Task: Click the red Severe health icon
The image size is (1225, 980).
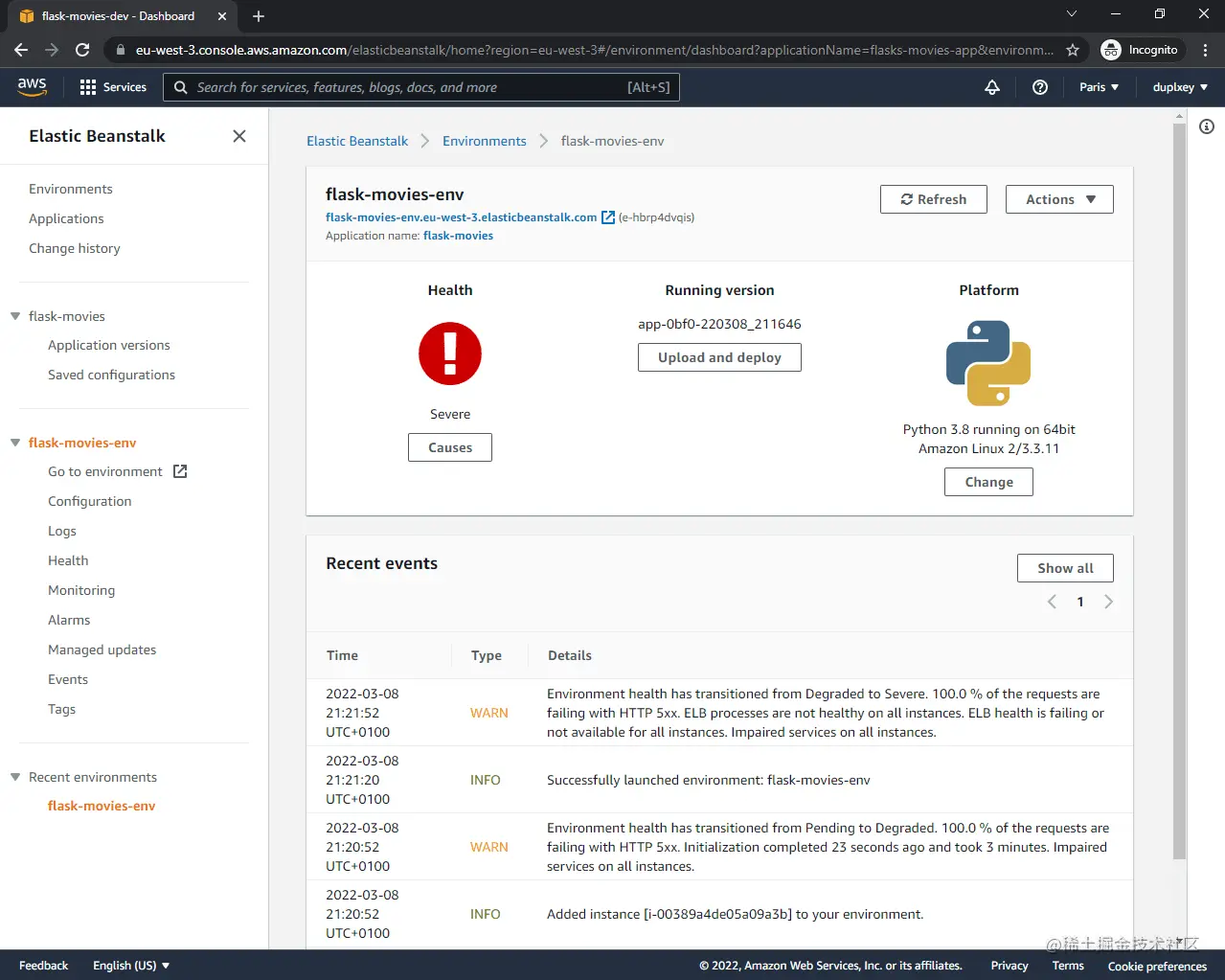Action: (x=450, y=354)
